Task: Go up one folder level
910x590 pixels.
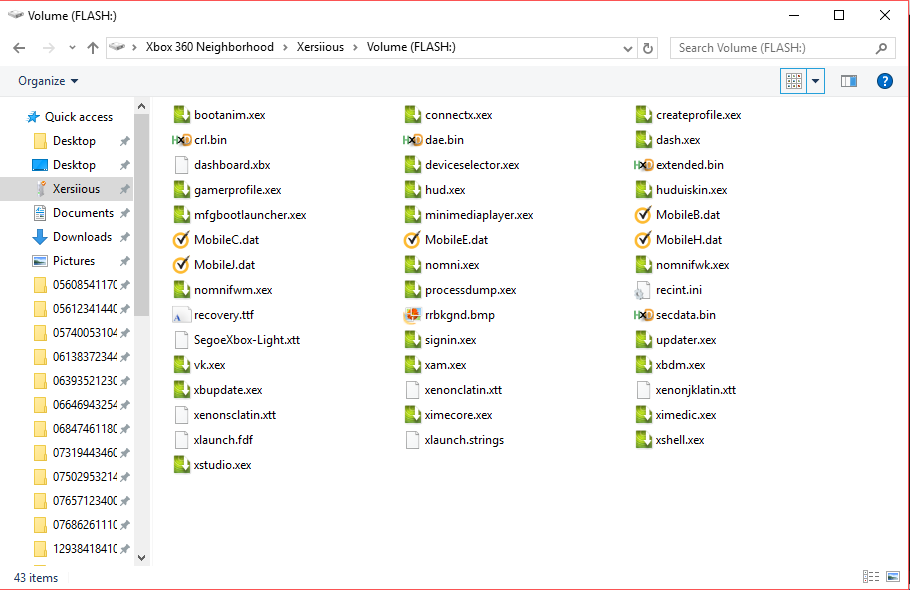Action: 93,48
